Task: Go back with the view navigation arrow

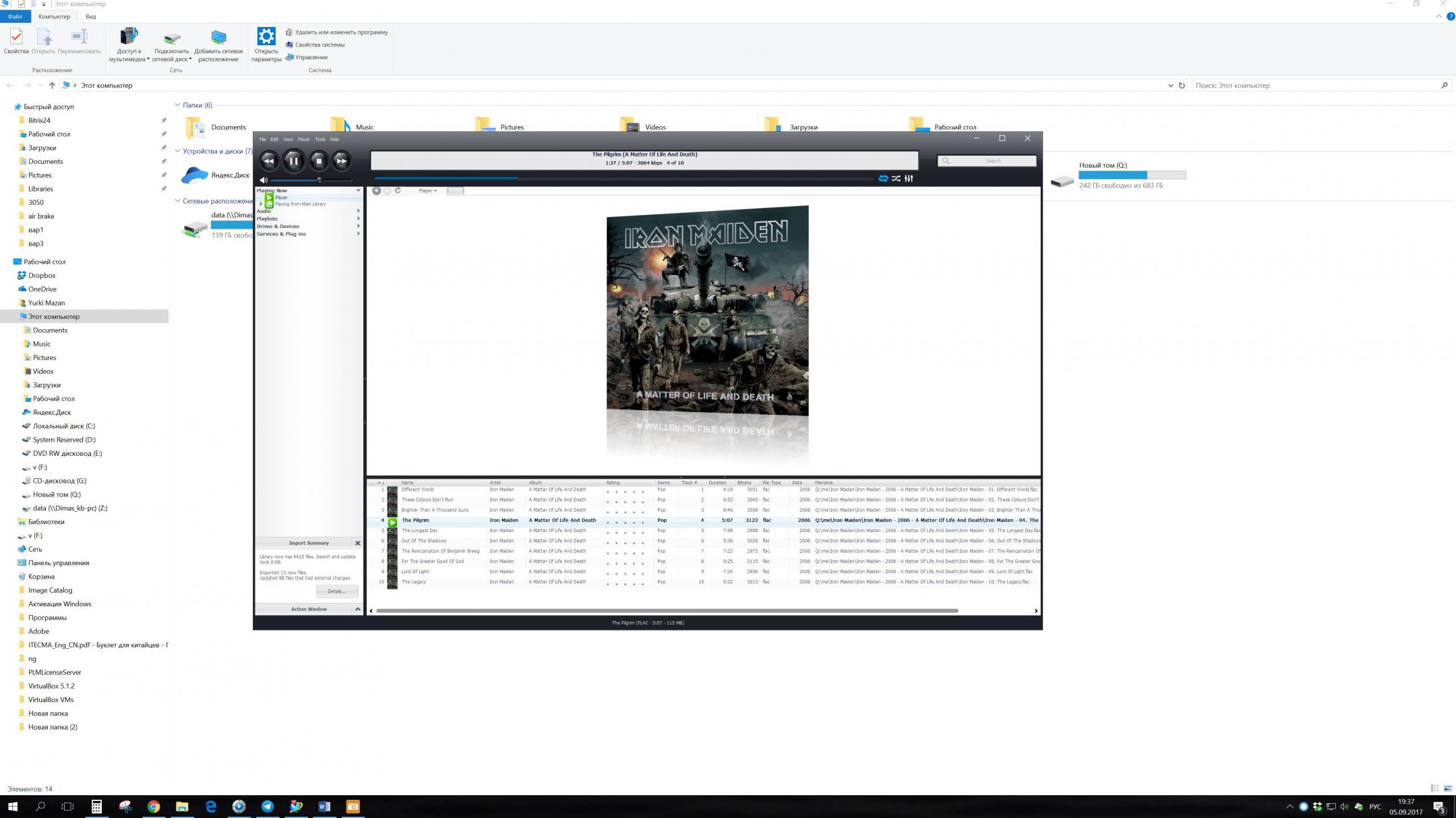Action: 377,191
